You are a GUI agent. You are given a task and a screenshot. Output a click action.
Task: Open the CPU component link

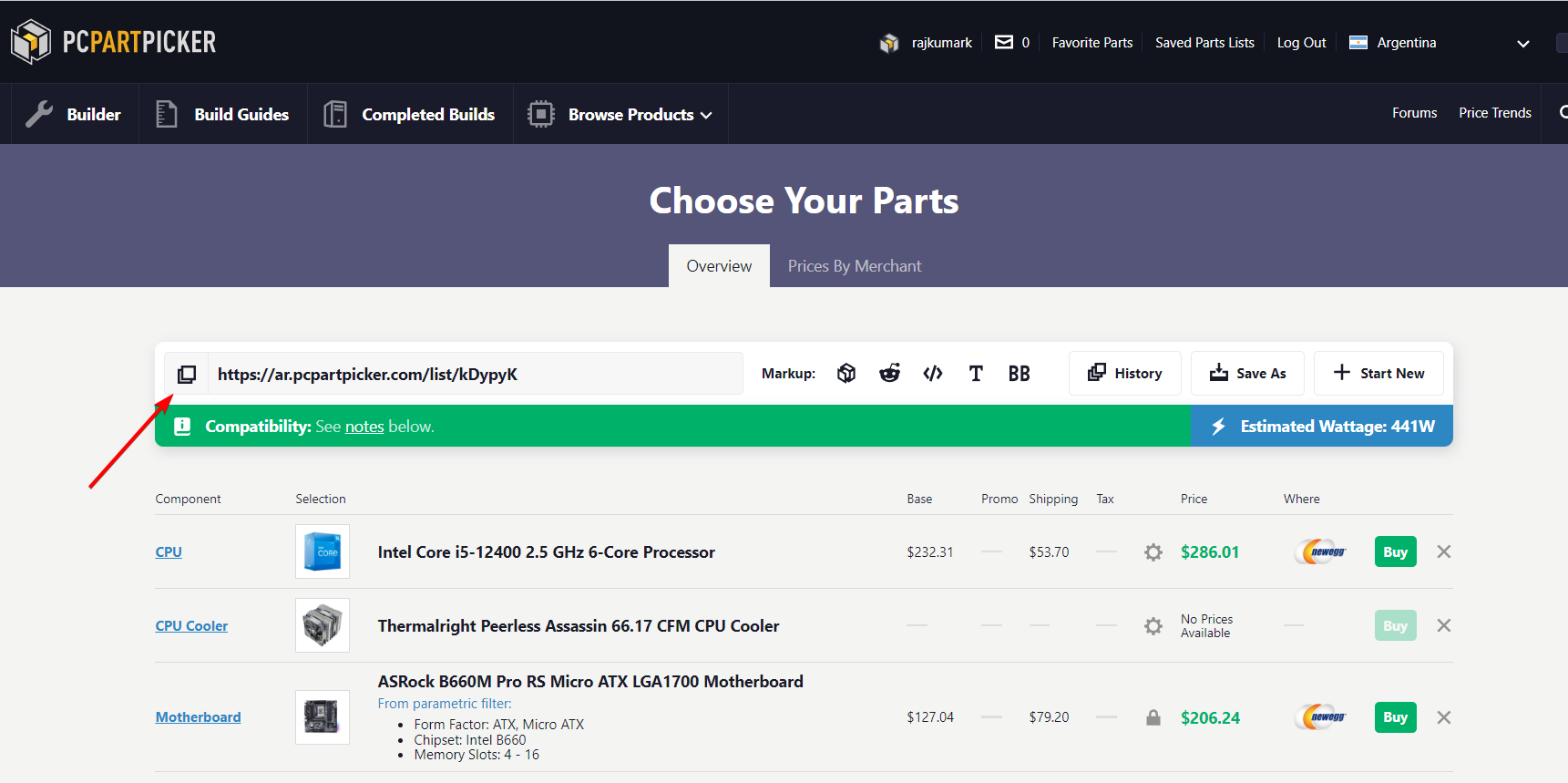(x=169, y=551)
